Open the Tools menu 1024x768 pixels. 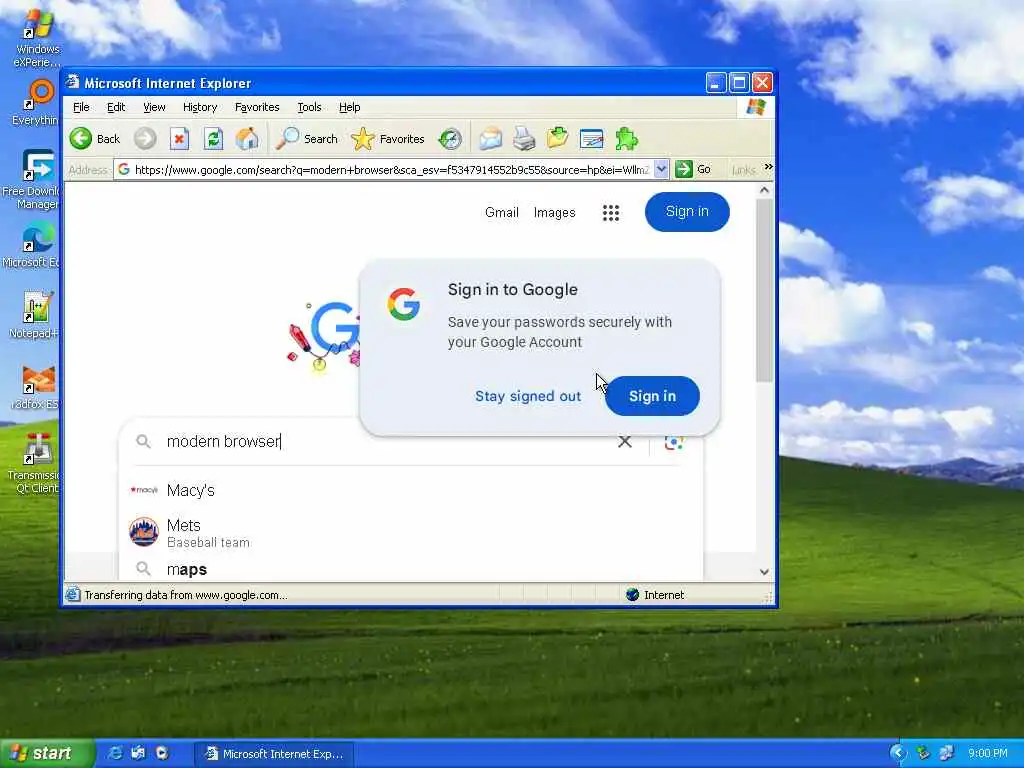coord(309,107)
